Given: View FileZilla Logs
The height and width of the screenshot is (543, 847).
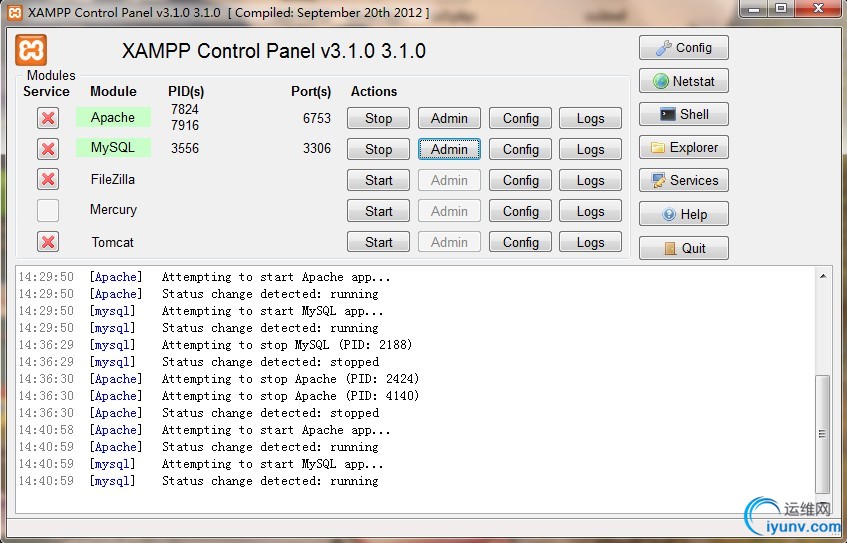Looking at the screenshot, I should pyautogui.click(x=590, y=180).
